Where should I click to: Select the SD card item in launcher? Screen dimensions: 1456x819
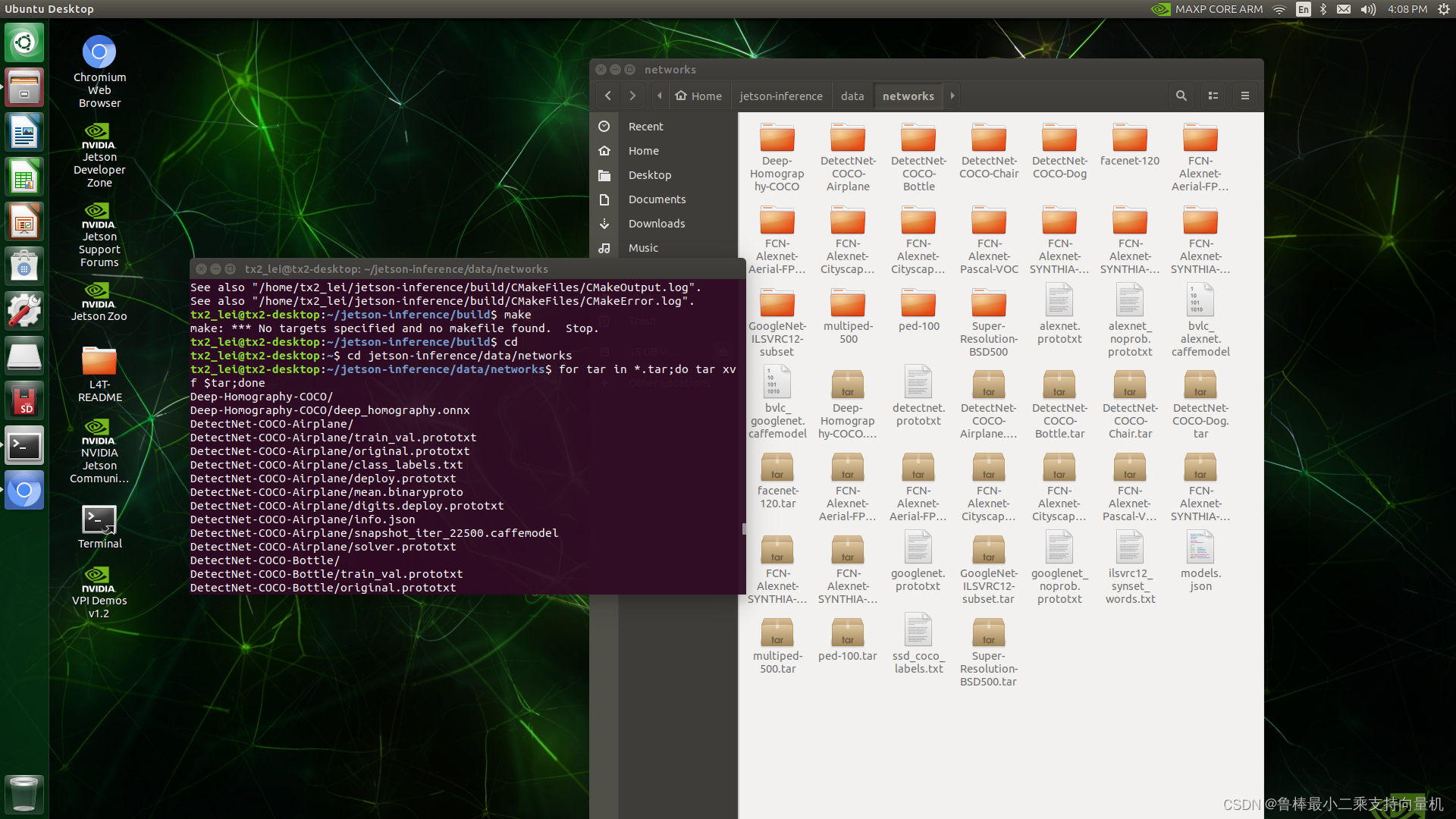tap(24, 400)
